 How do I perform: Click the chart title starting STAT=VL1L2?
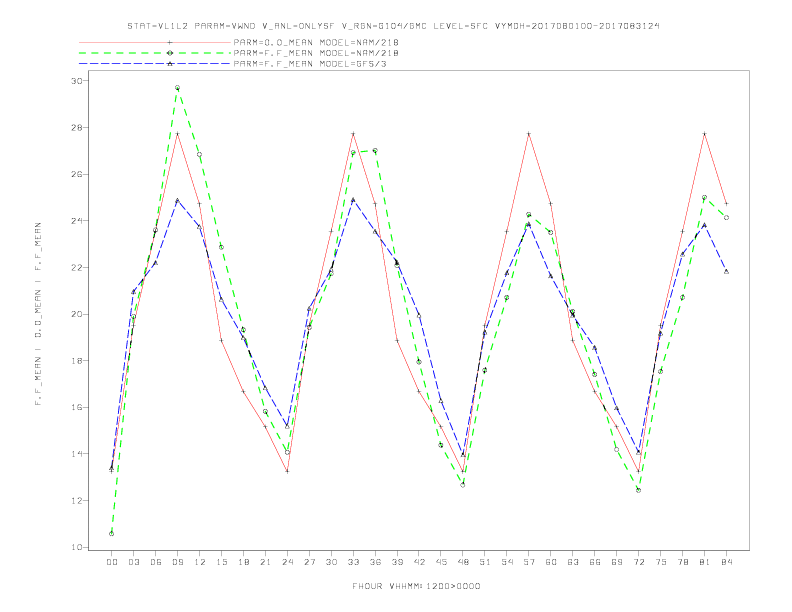tap(393, 26)
